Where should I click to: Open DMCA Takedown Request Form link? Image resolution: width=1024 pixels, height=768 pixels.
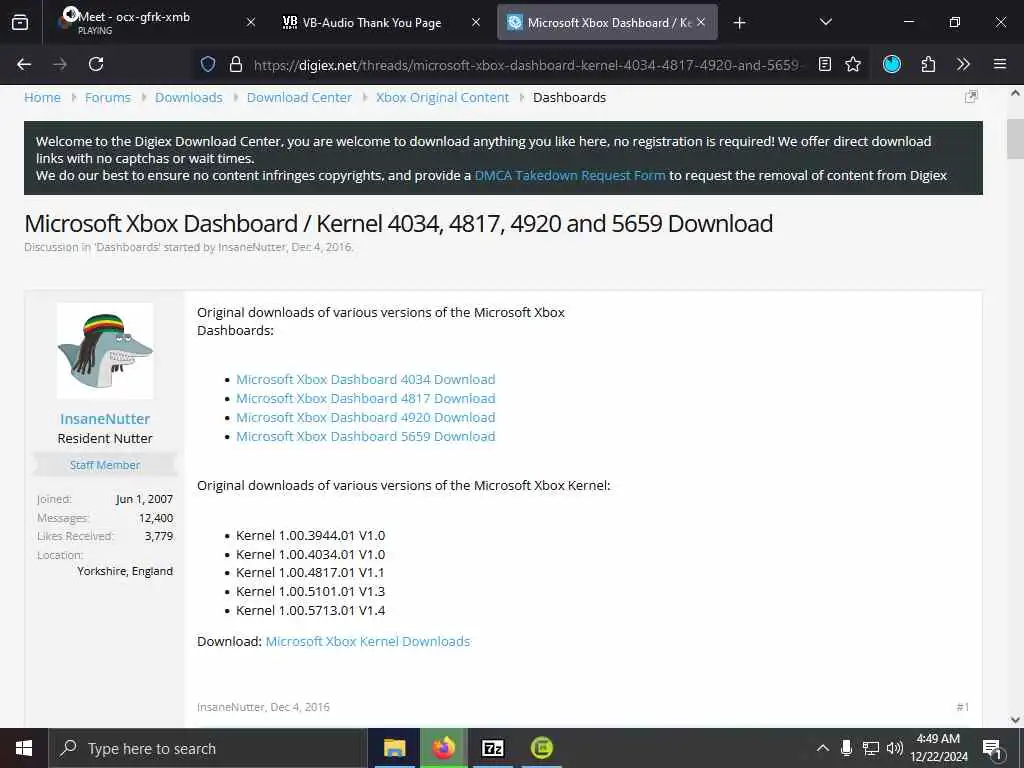pyautogui.click(x=570, y=176)
